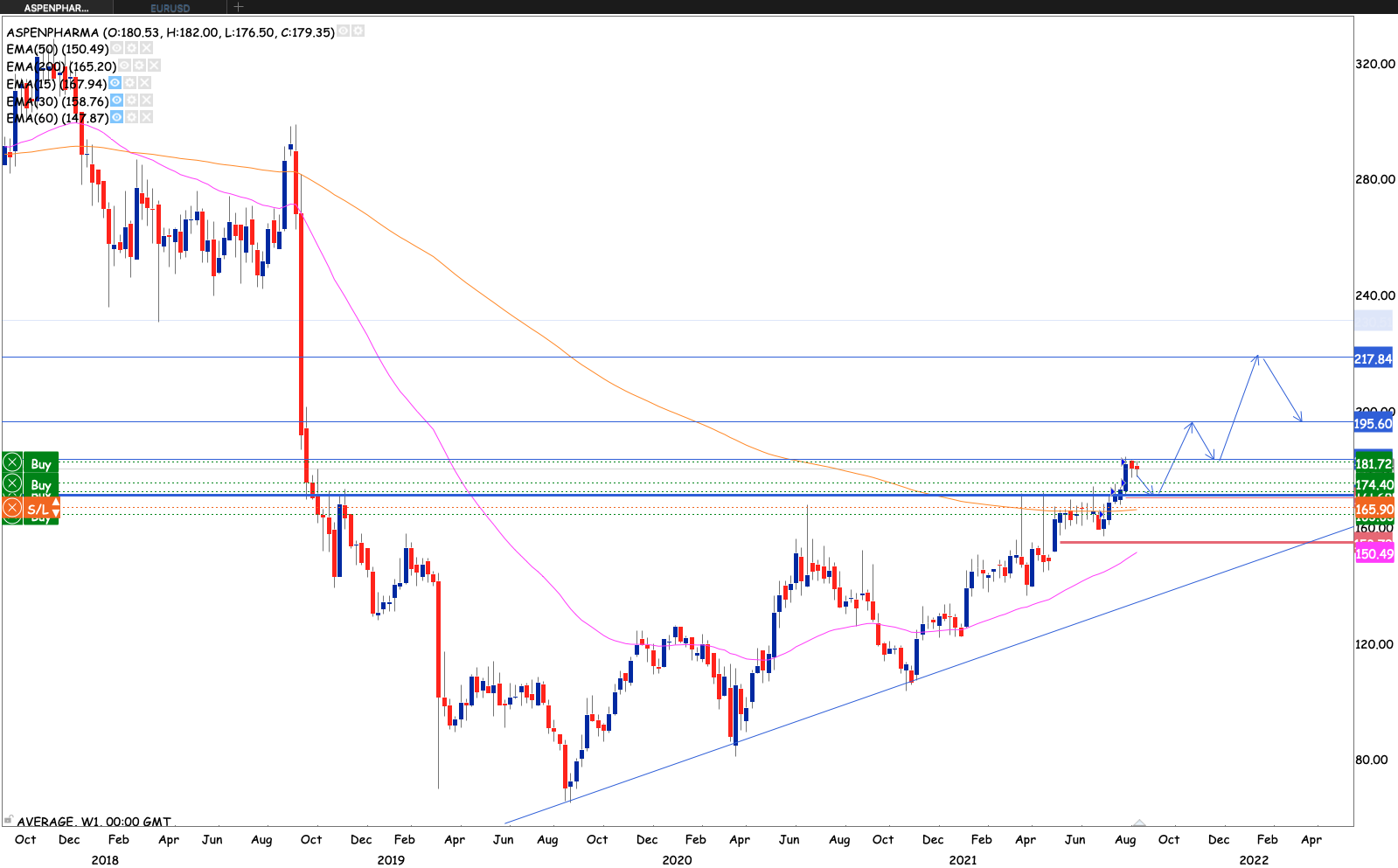Click the magenta 150.49 price label

coord(1374,554)
